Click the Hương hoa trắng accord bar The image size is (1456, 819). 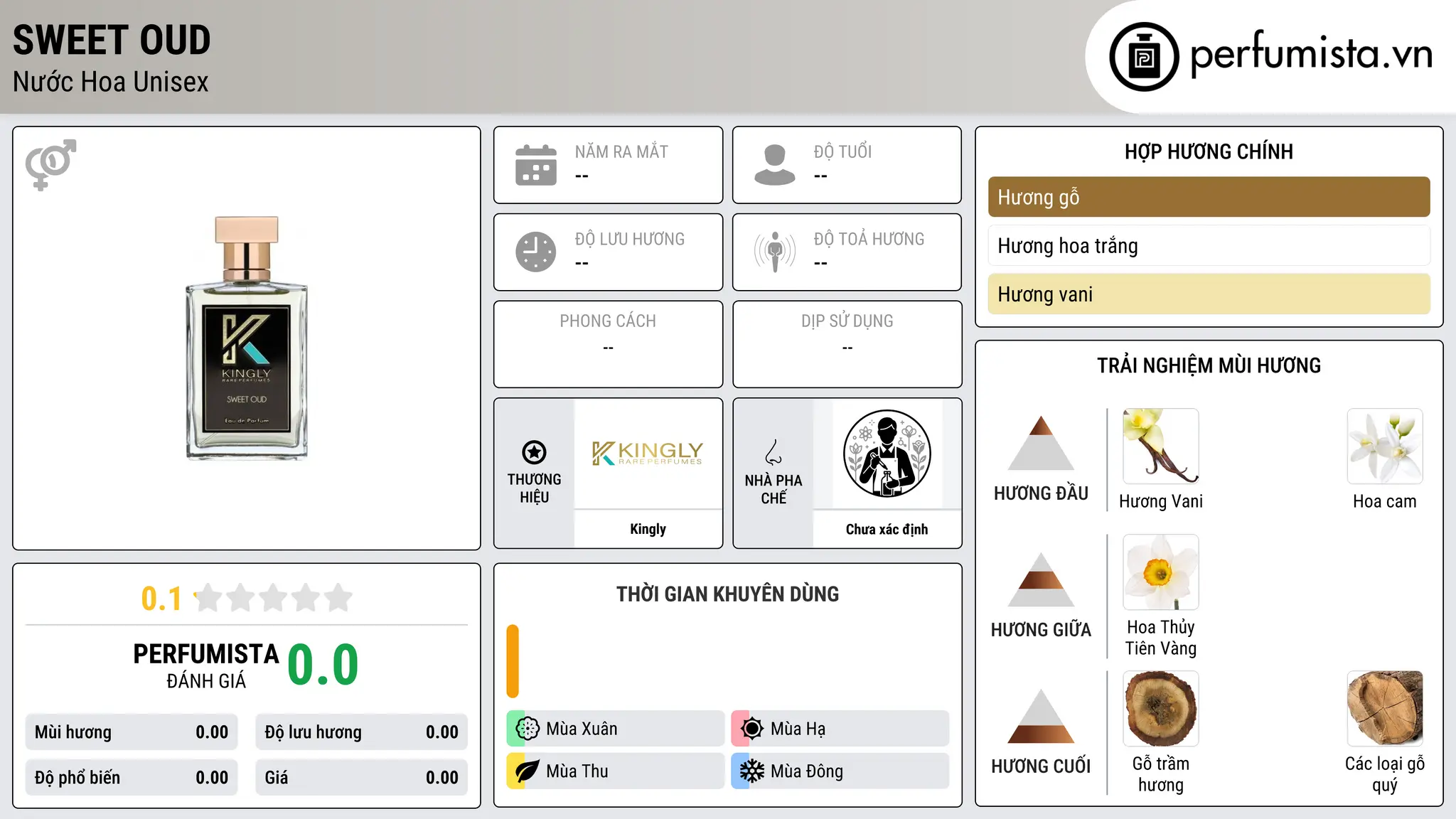(1209, 245)
